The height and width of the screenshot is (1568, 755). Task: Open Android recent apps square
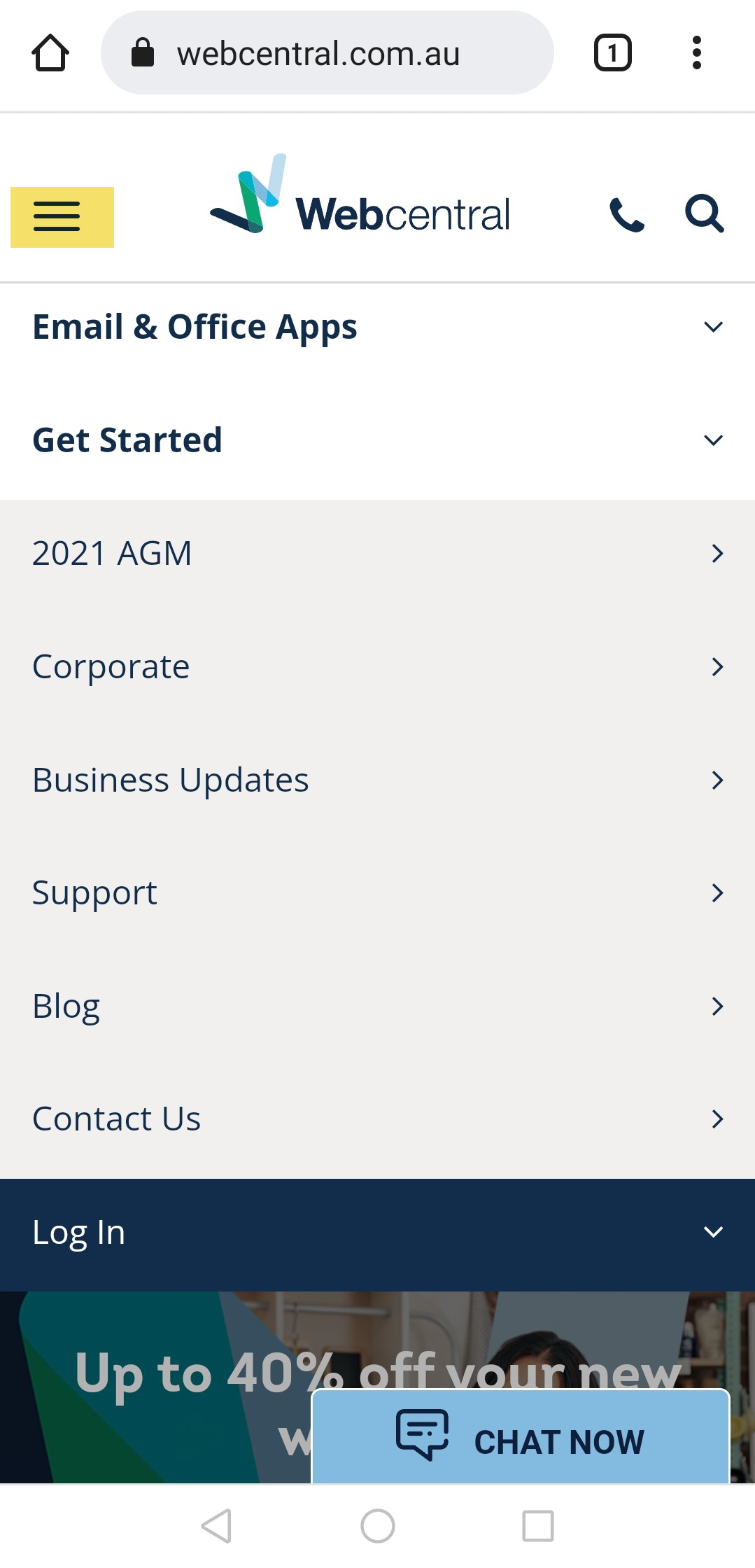538,1525
